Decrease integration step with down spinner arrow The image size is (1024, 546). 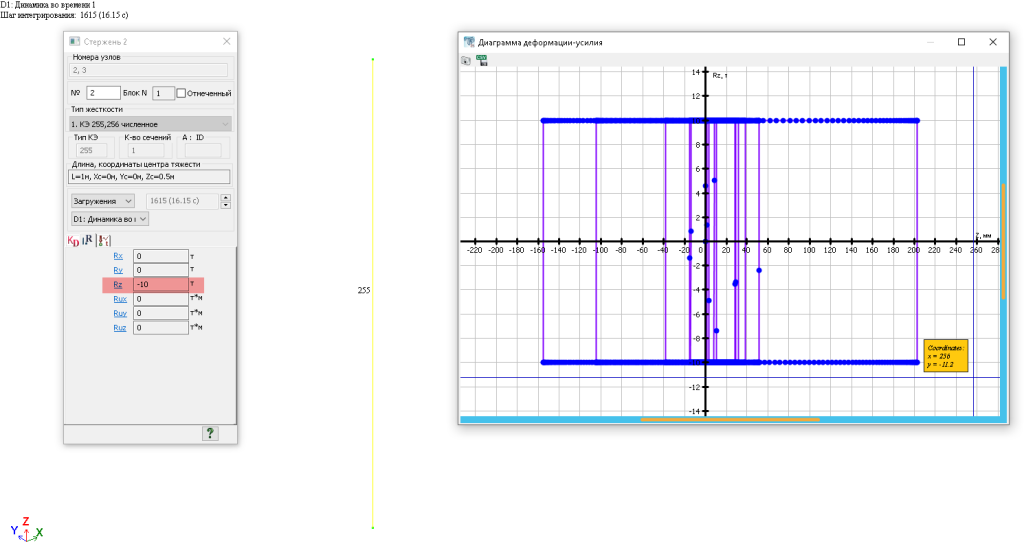(x=225, y=205)
